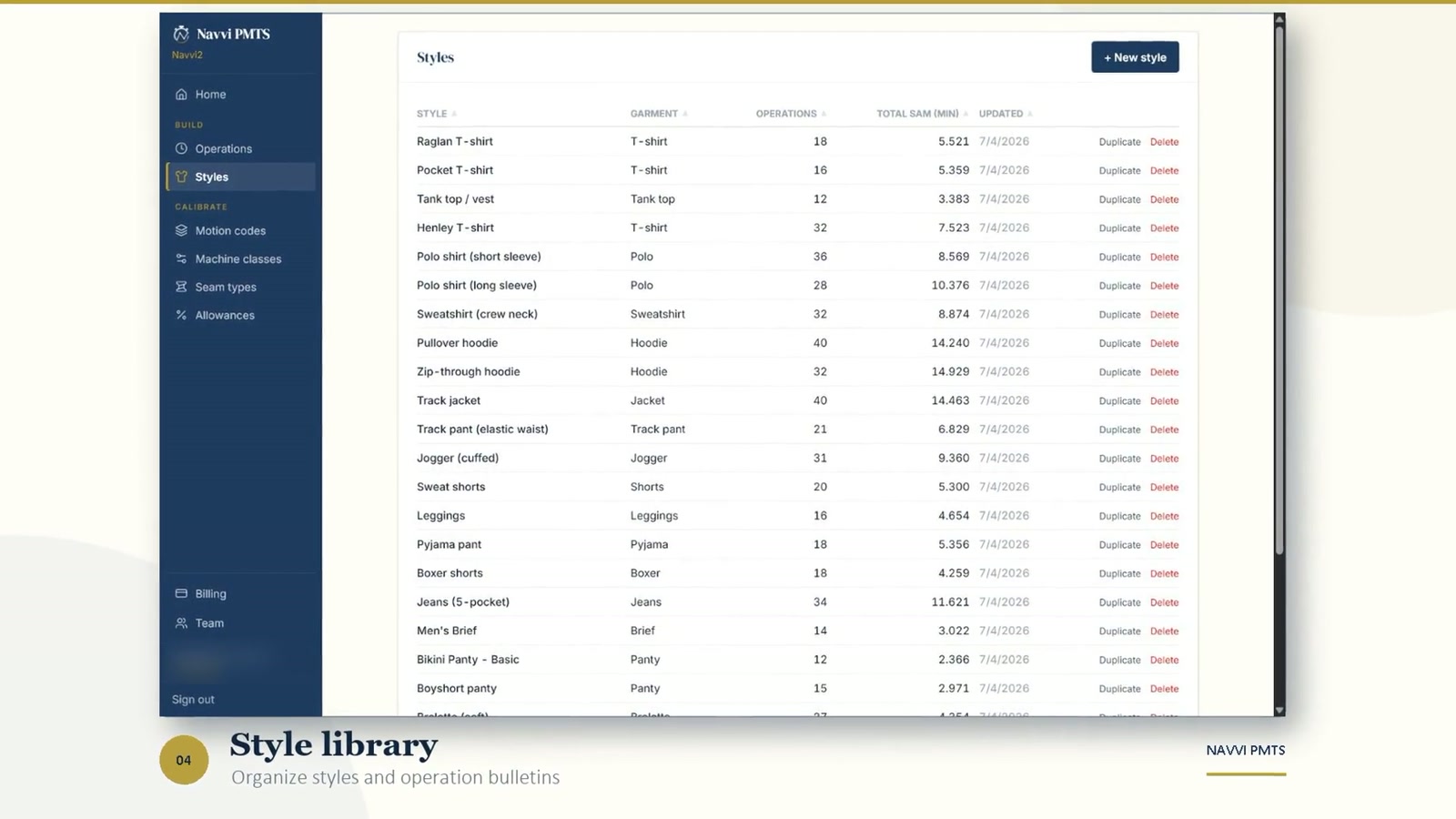Click the scrollbar up arrow
Image resolution: width=1456 pixels, height=819 pixels.
[1279, 18]
